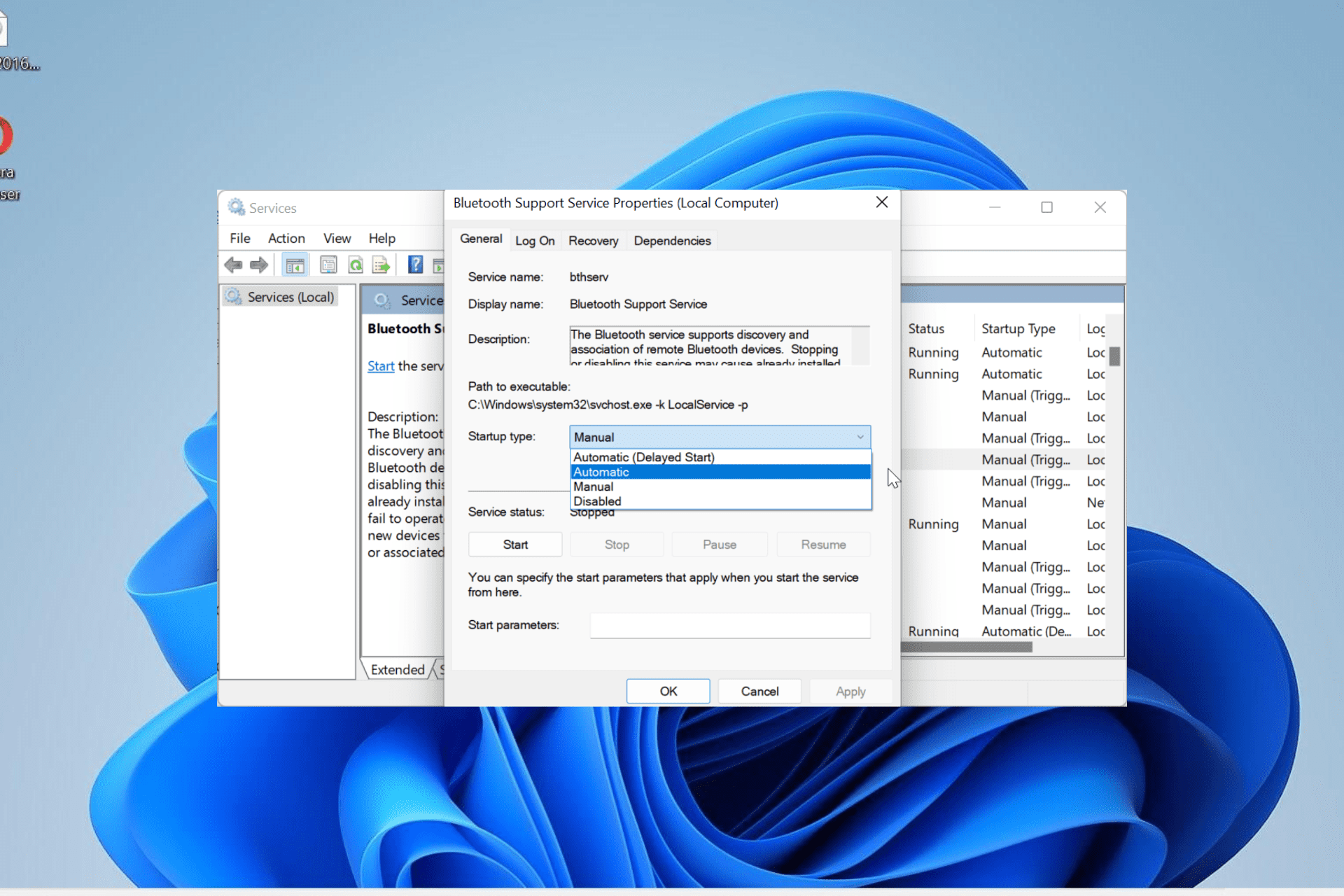Open the Extended tab in Services window

click(398, 670)
